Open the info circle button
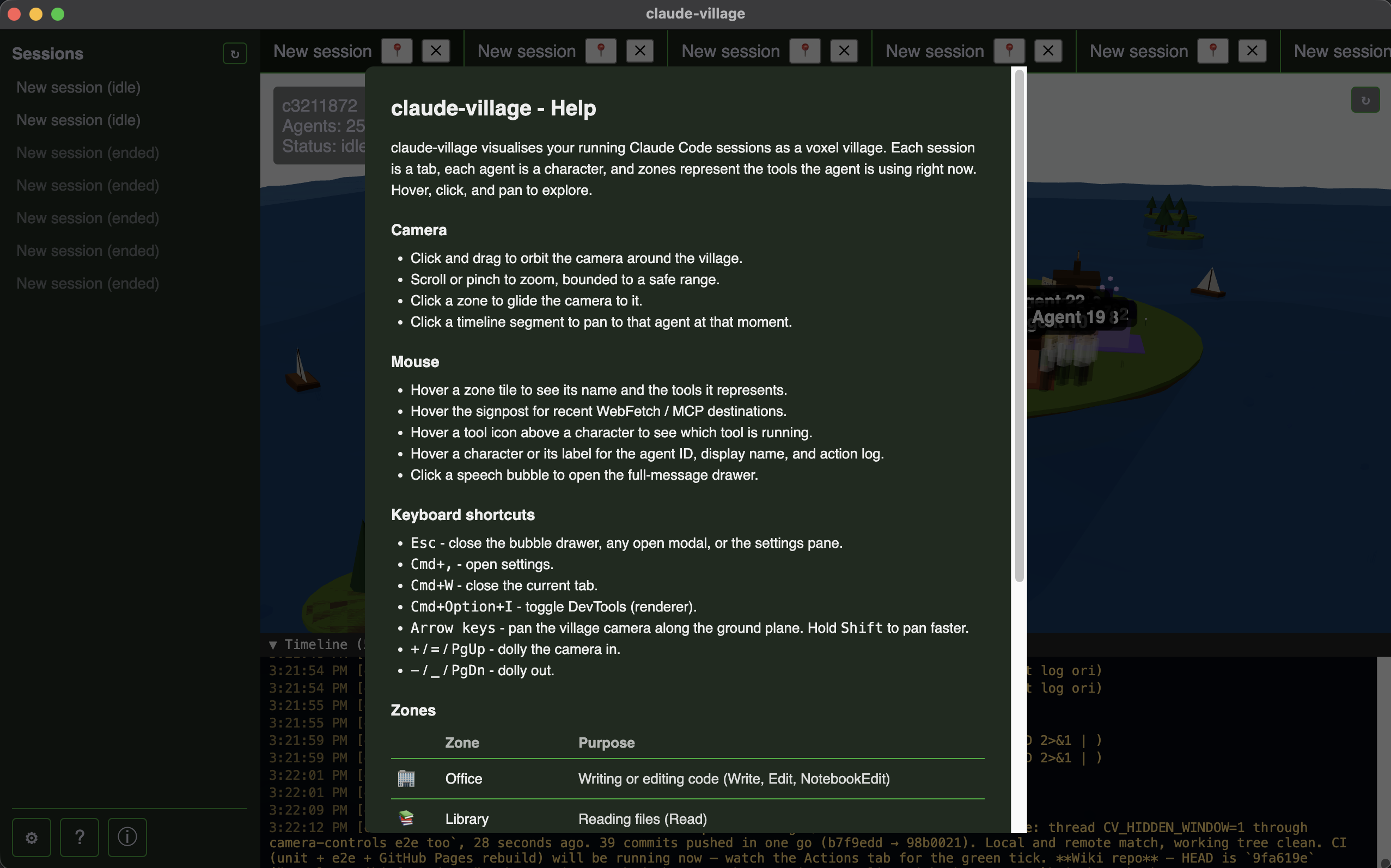 [x=127, y=838]
